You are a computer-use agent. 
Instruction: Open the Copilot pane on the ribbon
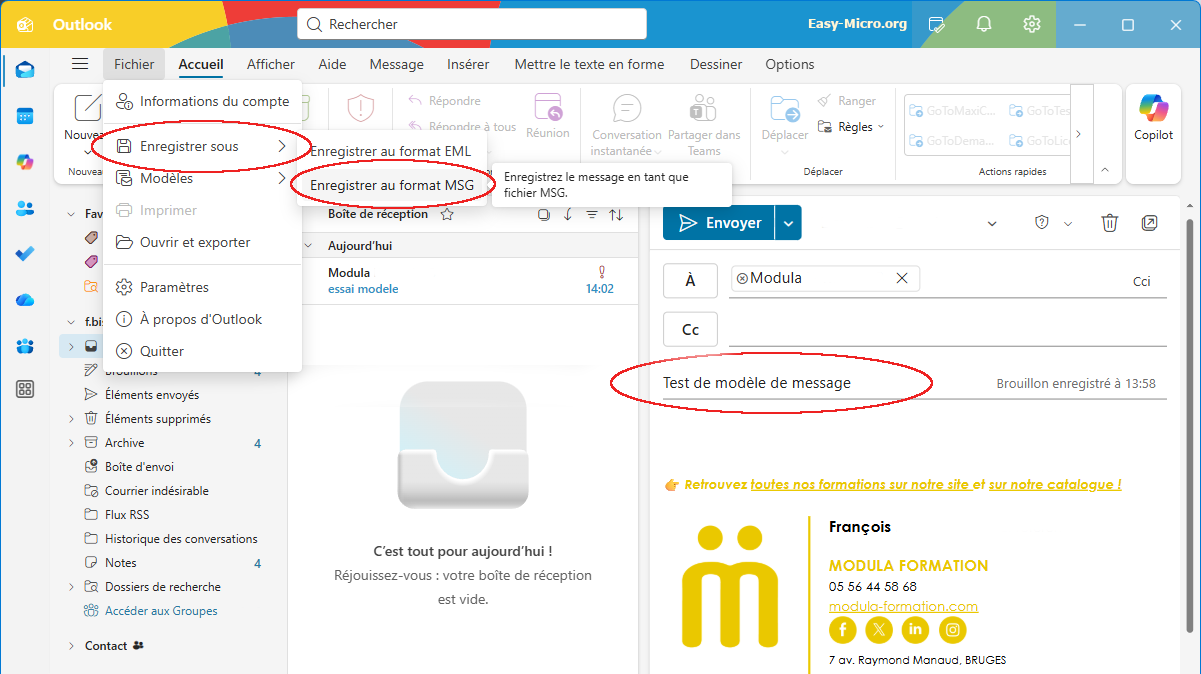[1153, 120]
